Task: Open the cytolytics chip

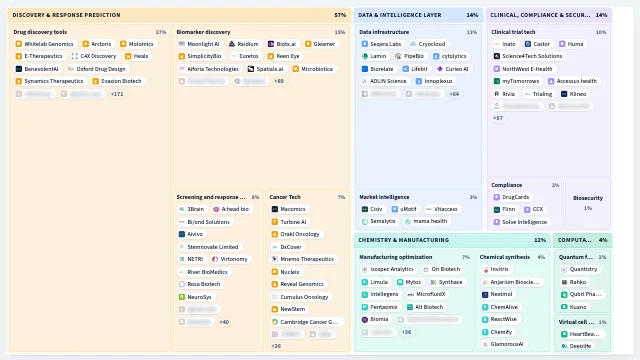Action: [450, 56]
